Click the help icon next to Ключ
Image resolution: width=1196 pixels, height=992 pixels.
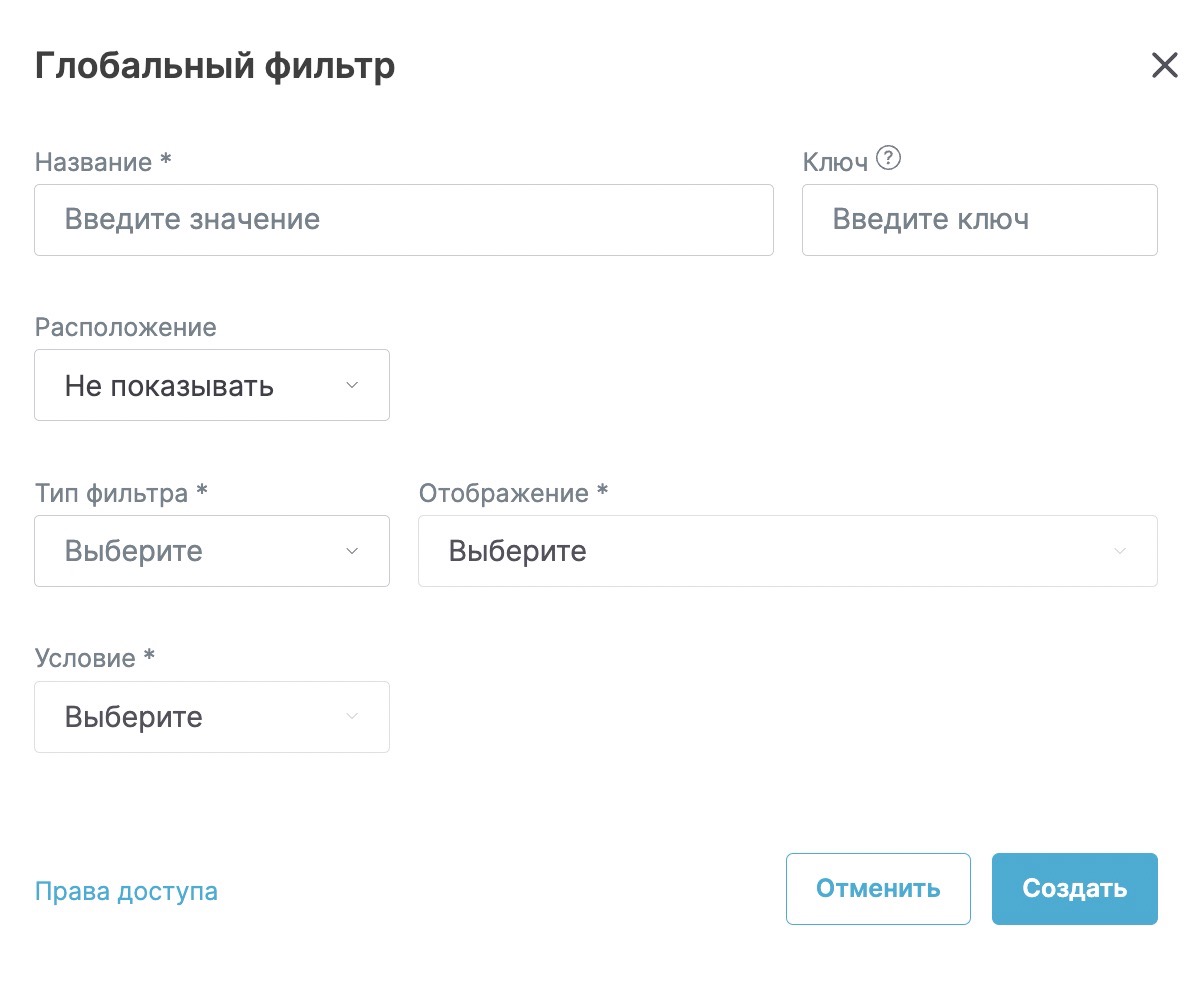[888, 159]
